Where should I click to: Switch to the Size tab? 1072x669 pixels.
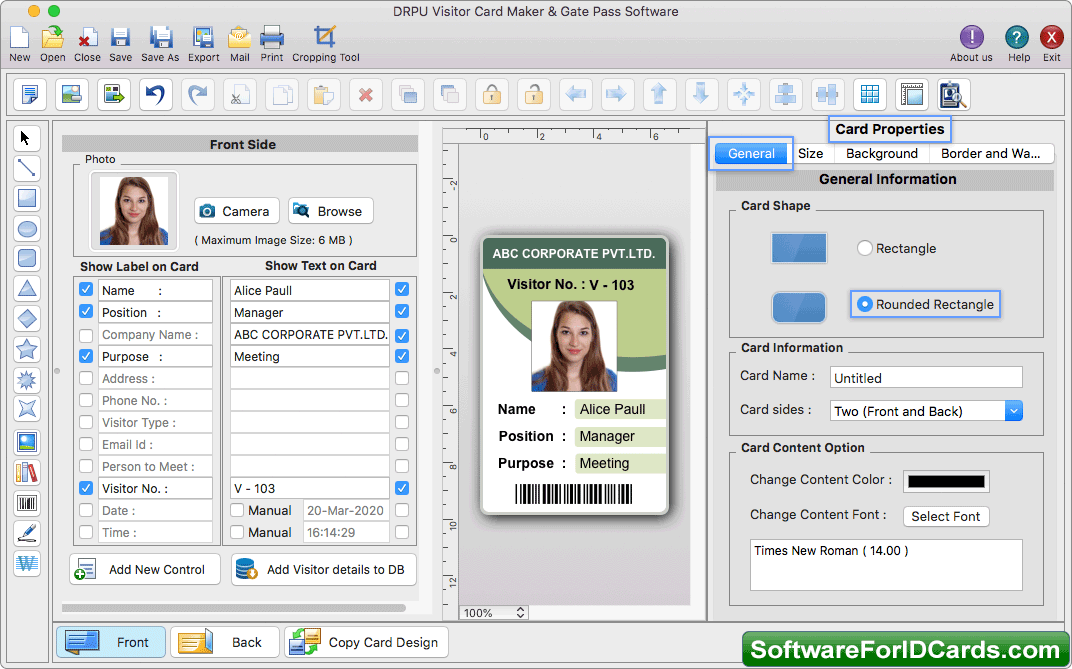[811, 154]
